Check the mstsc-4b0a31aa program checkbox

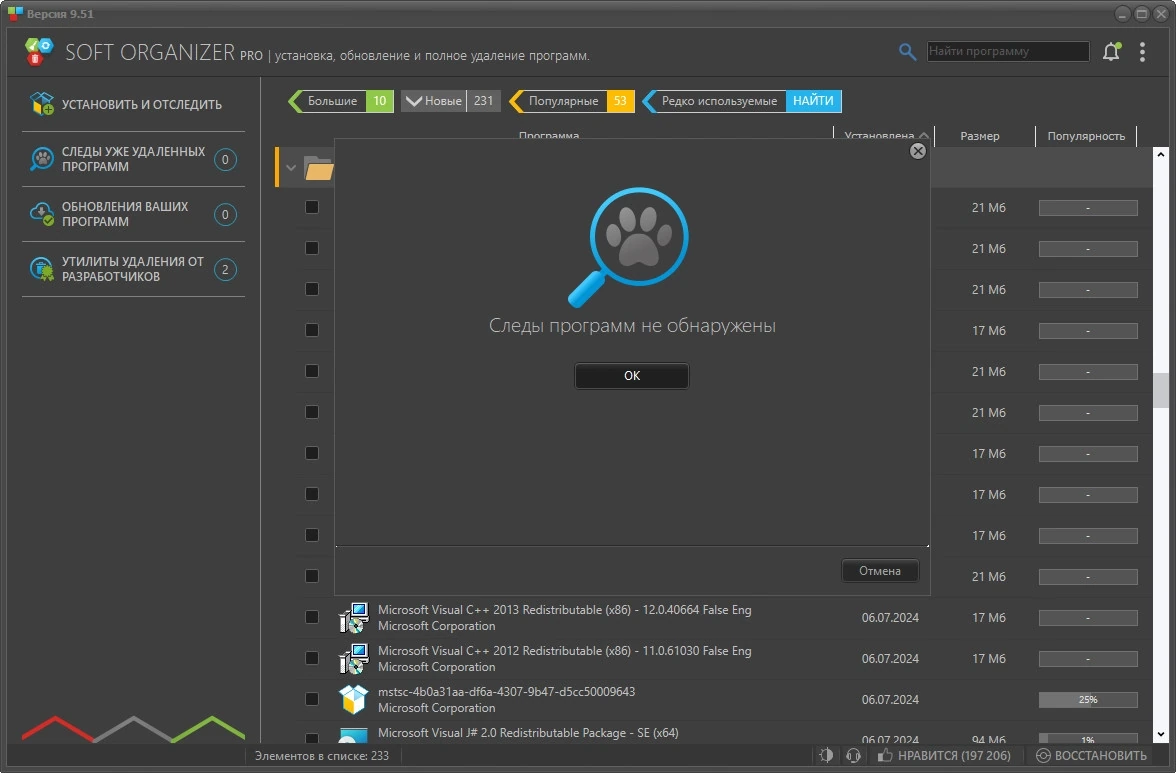coord(312,699)
